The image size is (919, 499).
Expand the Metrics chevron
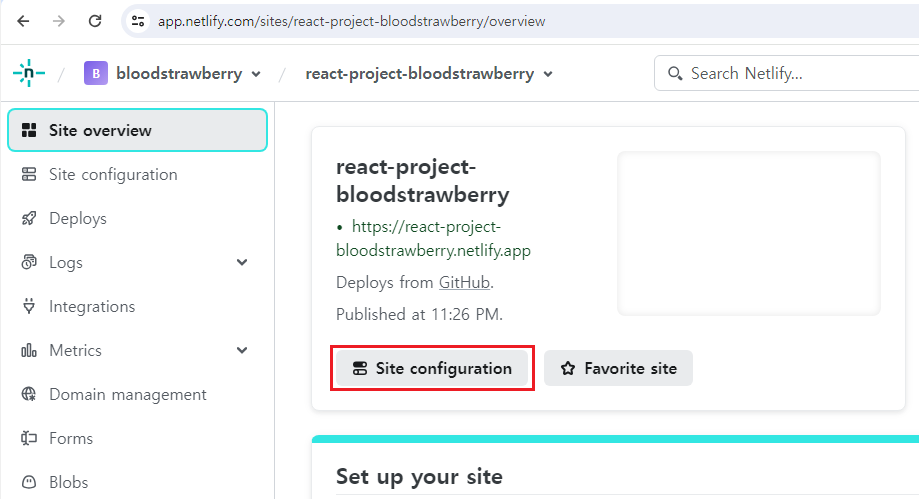pos(242,350)
